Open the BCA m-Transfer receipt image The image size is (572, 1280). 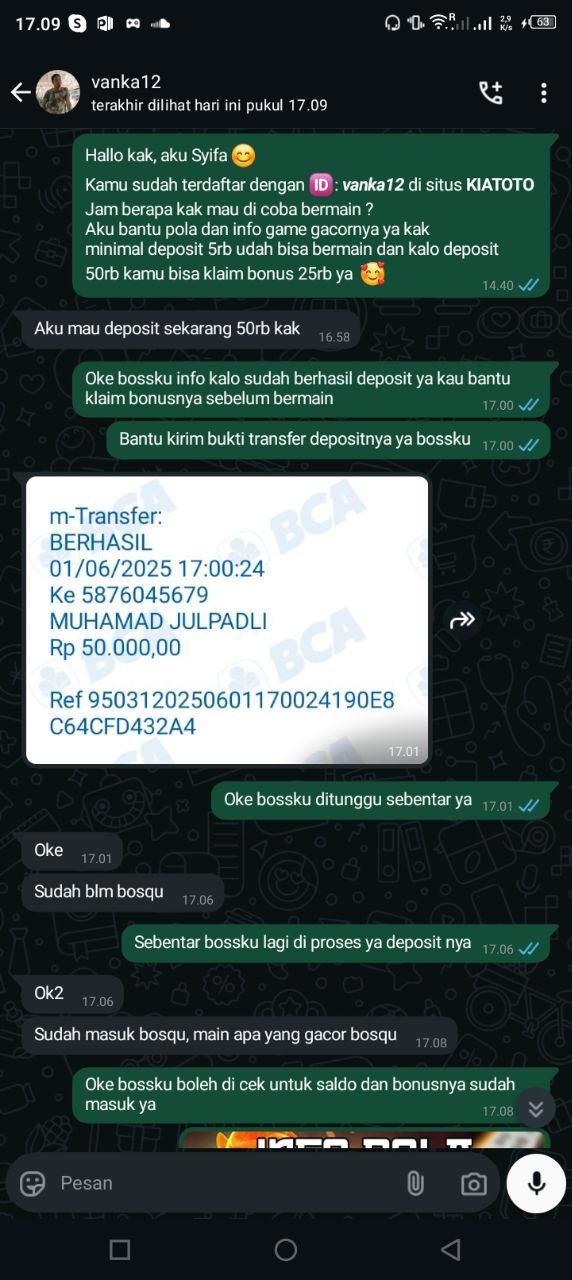(227, 620)
